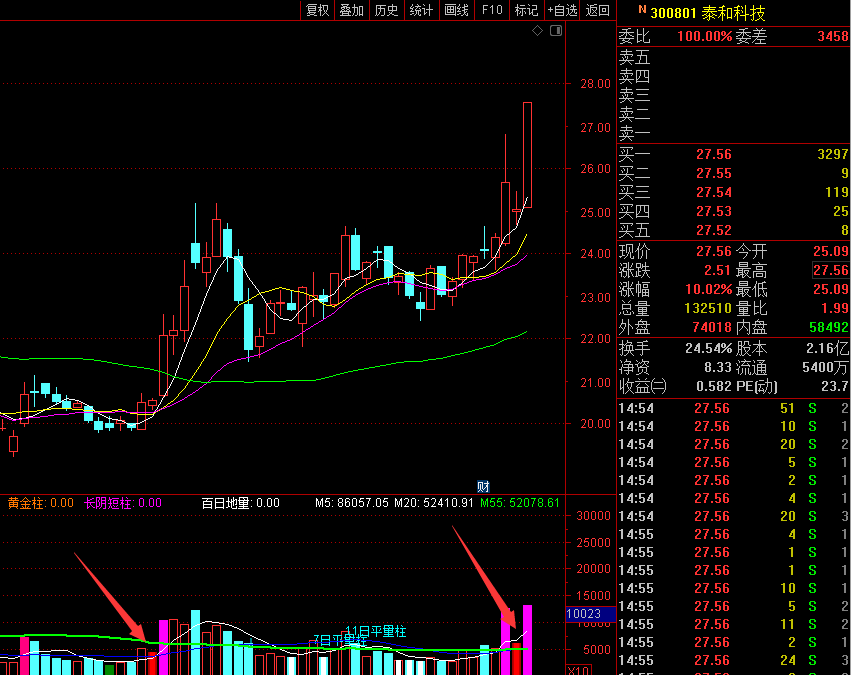Click 买一 volume 3297
The image size is (851, 675).
point(833,155)
